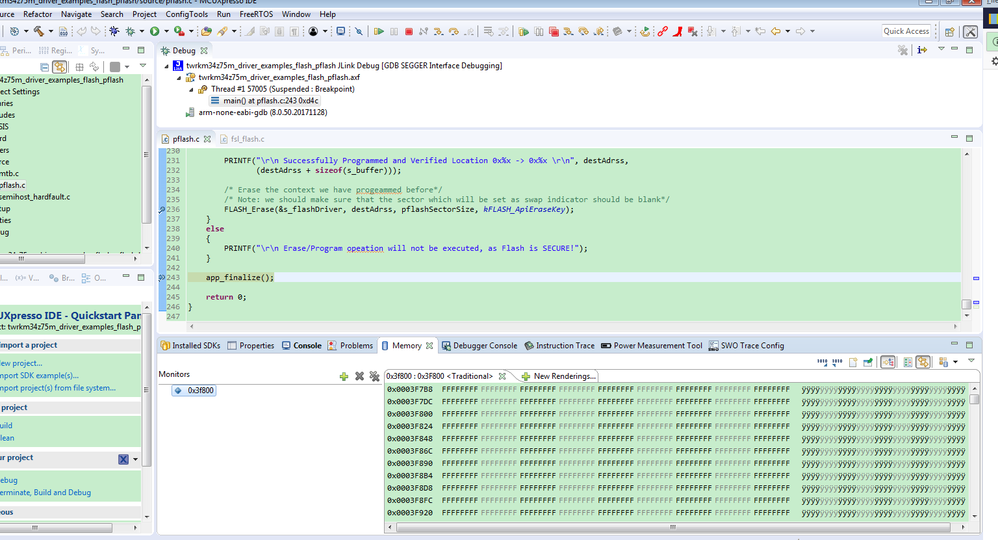Image resolution: width=998 pixels, height=540 pixels.
Task: Open the Power Measurement Tool tab
Action: coord(652,346)
